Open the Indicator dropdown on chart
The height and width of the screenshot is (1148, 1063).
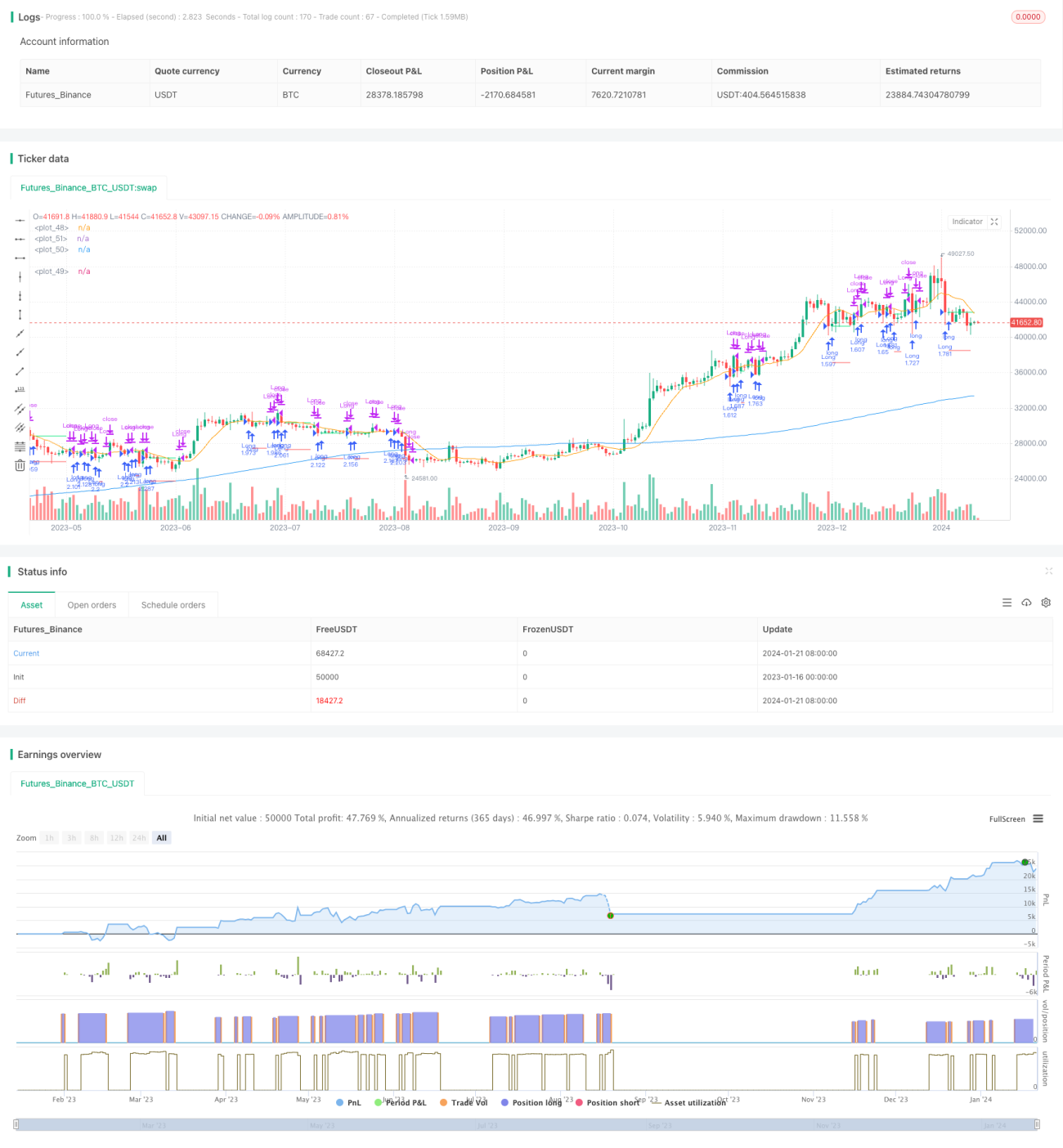(967, 222)
